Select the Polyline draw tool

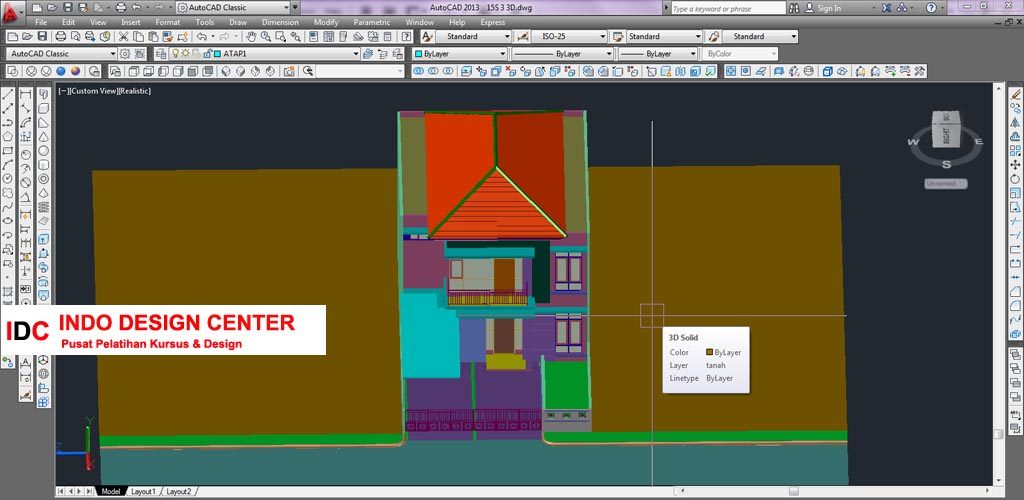pos(8,122)
